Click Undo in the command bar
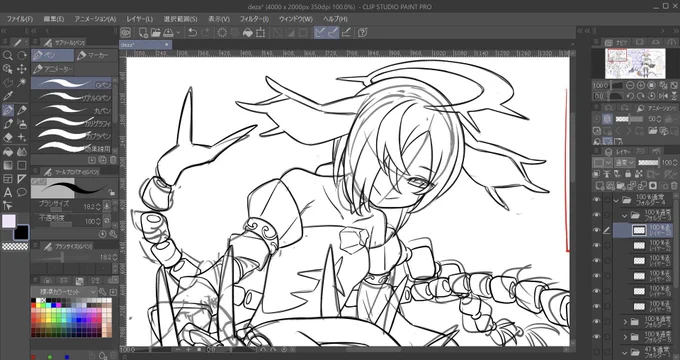Image resolution: width=680 pixels, height=360 pixels. point(193,33)
